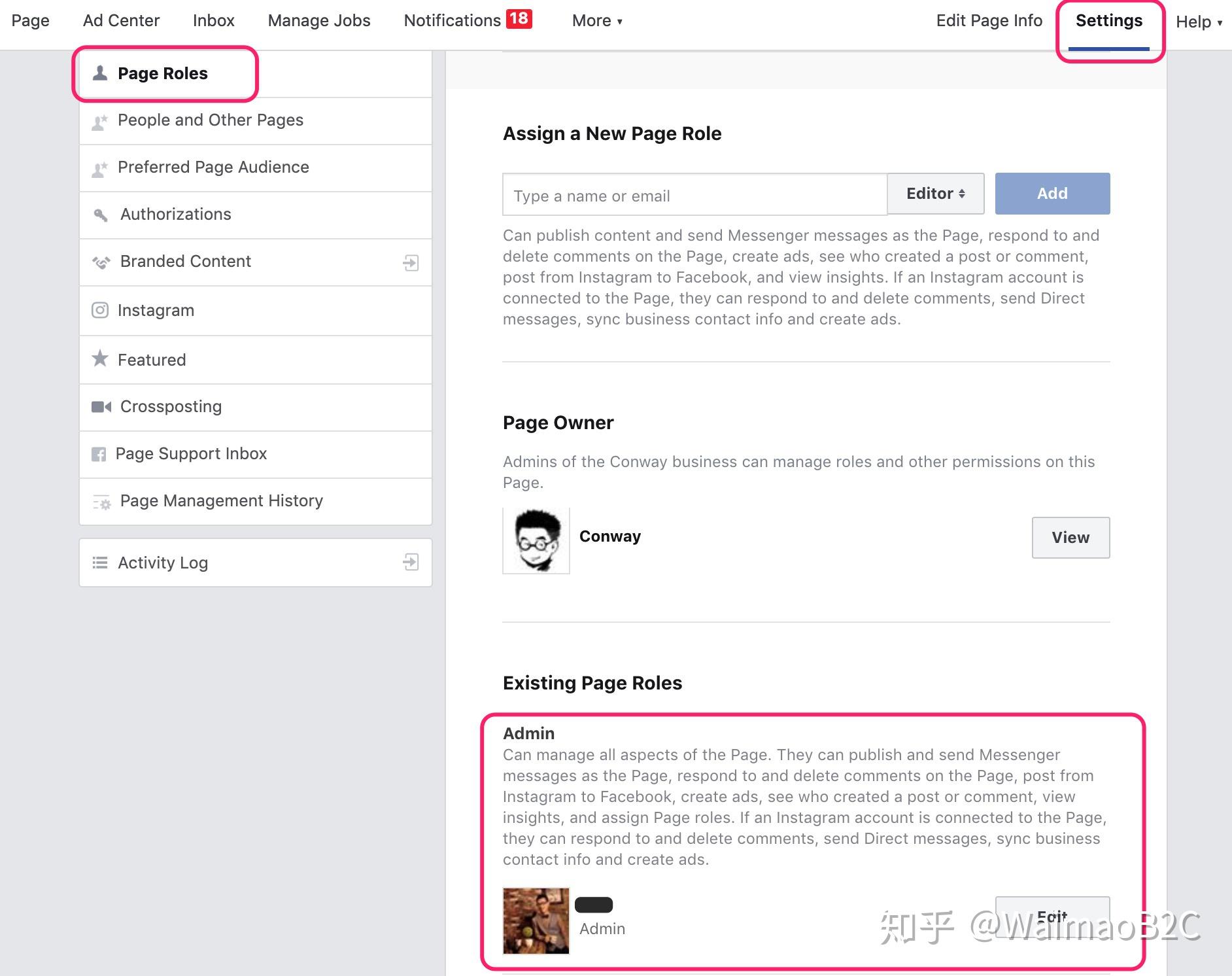Select Page Roles in sidebar

coord(256,74)
